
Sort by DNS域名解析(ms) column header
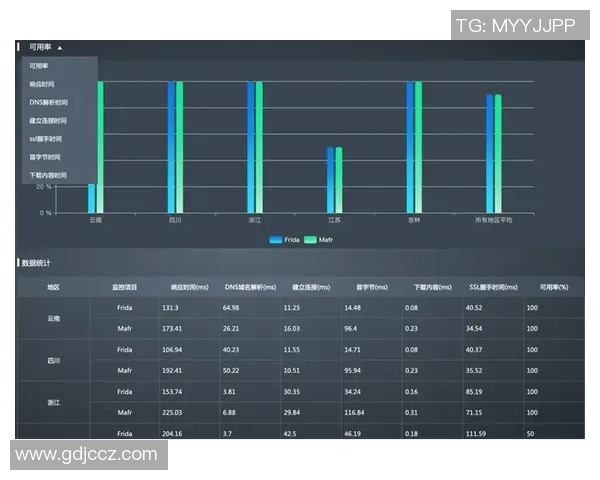250,287
